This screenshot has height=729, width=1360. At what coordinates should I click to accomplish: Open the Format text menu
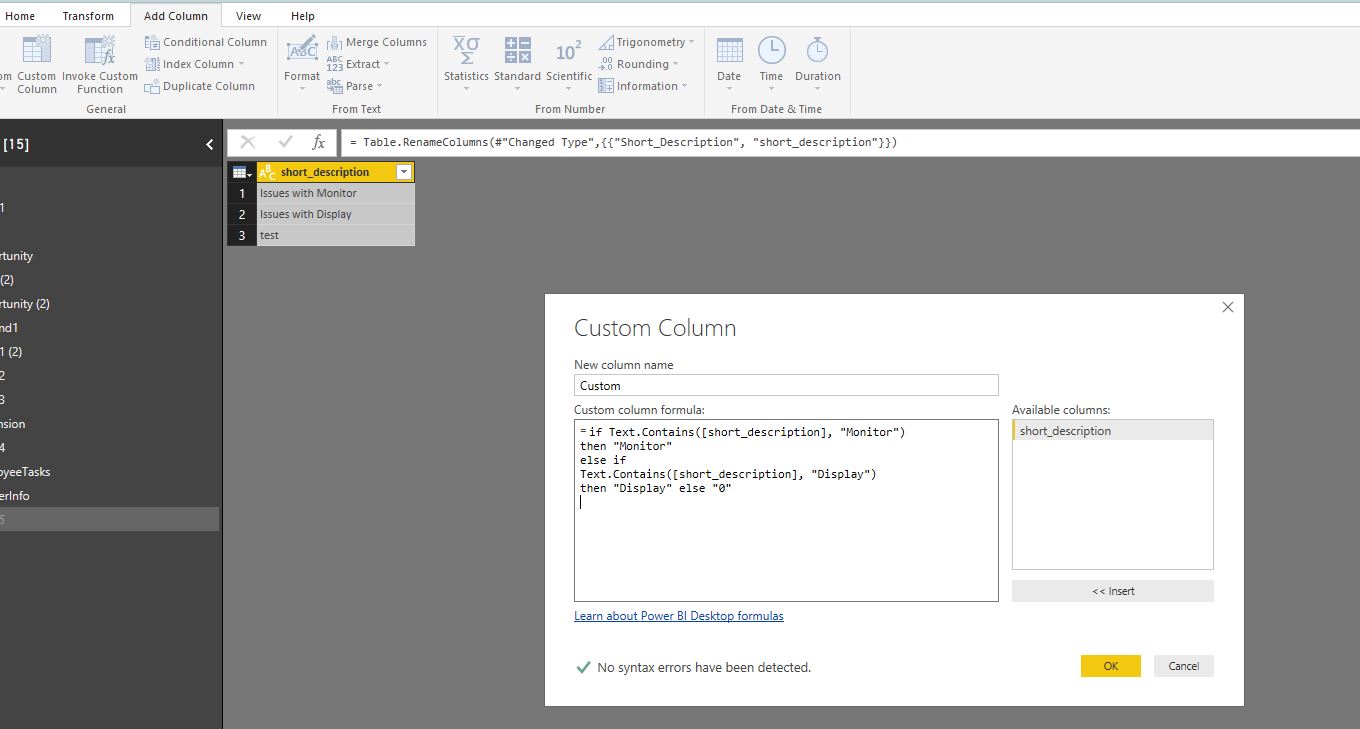[x=302, y=65]
